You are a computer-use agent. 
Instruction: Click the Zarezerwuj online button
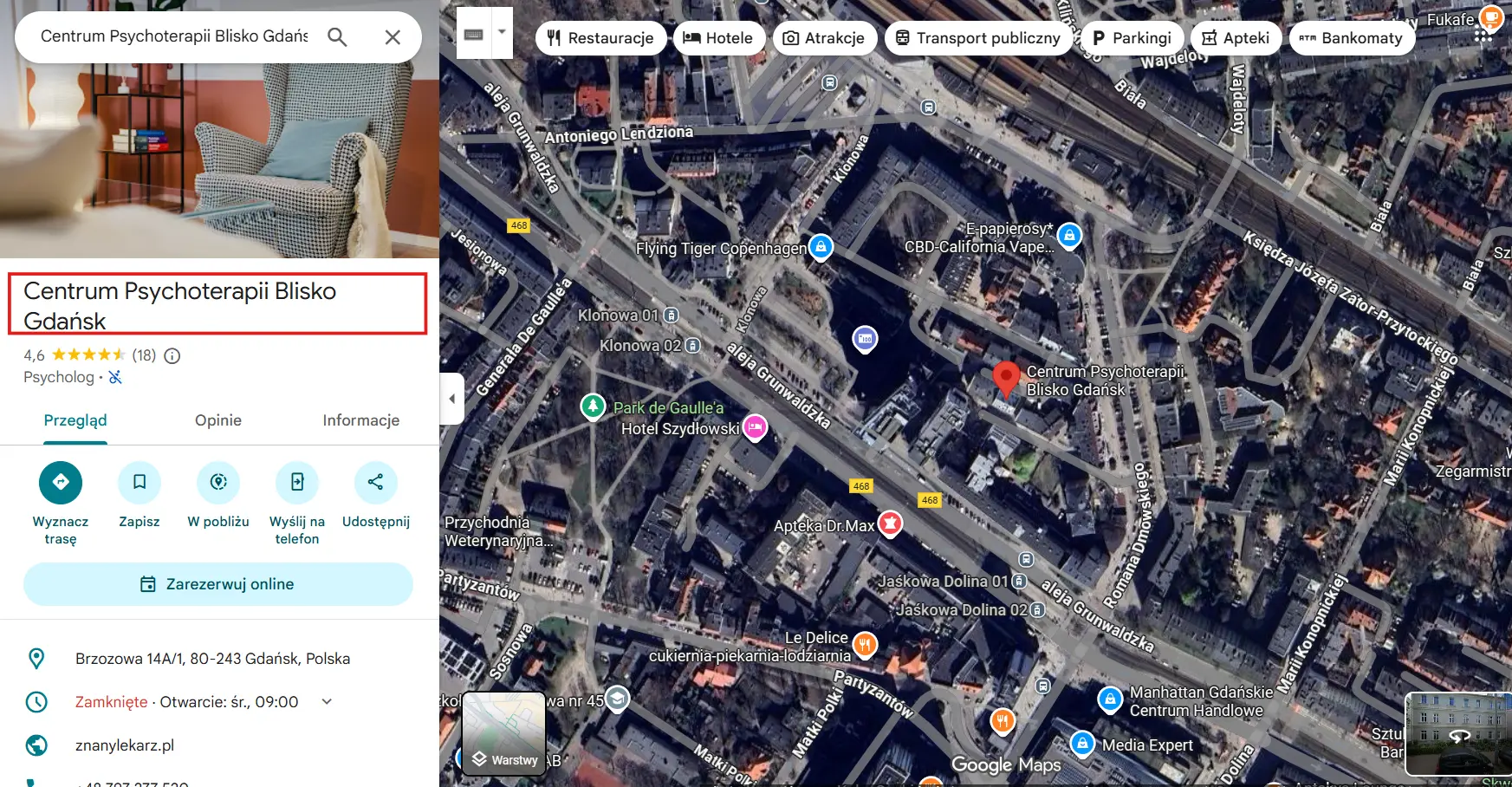218,584
